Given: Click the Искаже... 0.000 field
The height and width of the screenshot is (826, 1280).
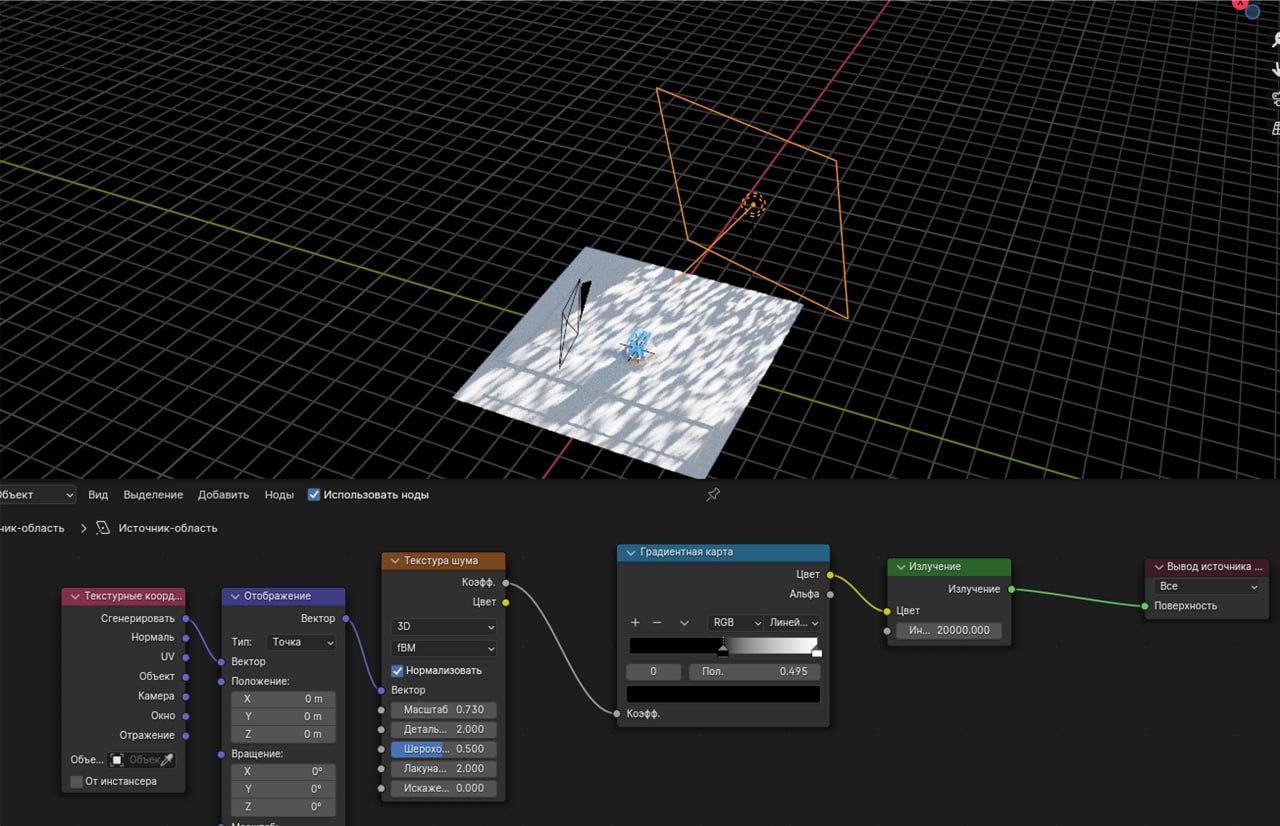Looking at the screenshot, I should pos(443,788).
